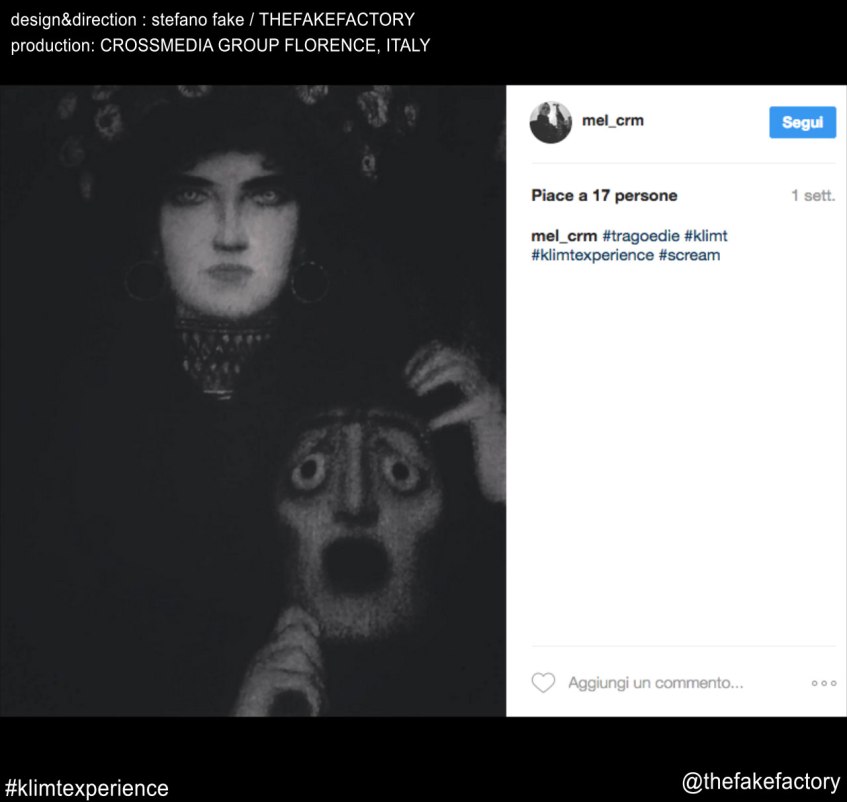The image size is (847, 802).
Task: Open the three-dot more options menu
Action: [824, 683]
